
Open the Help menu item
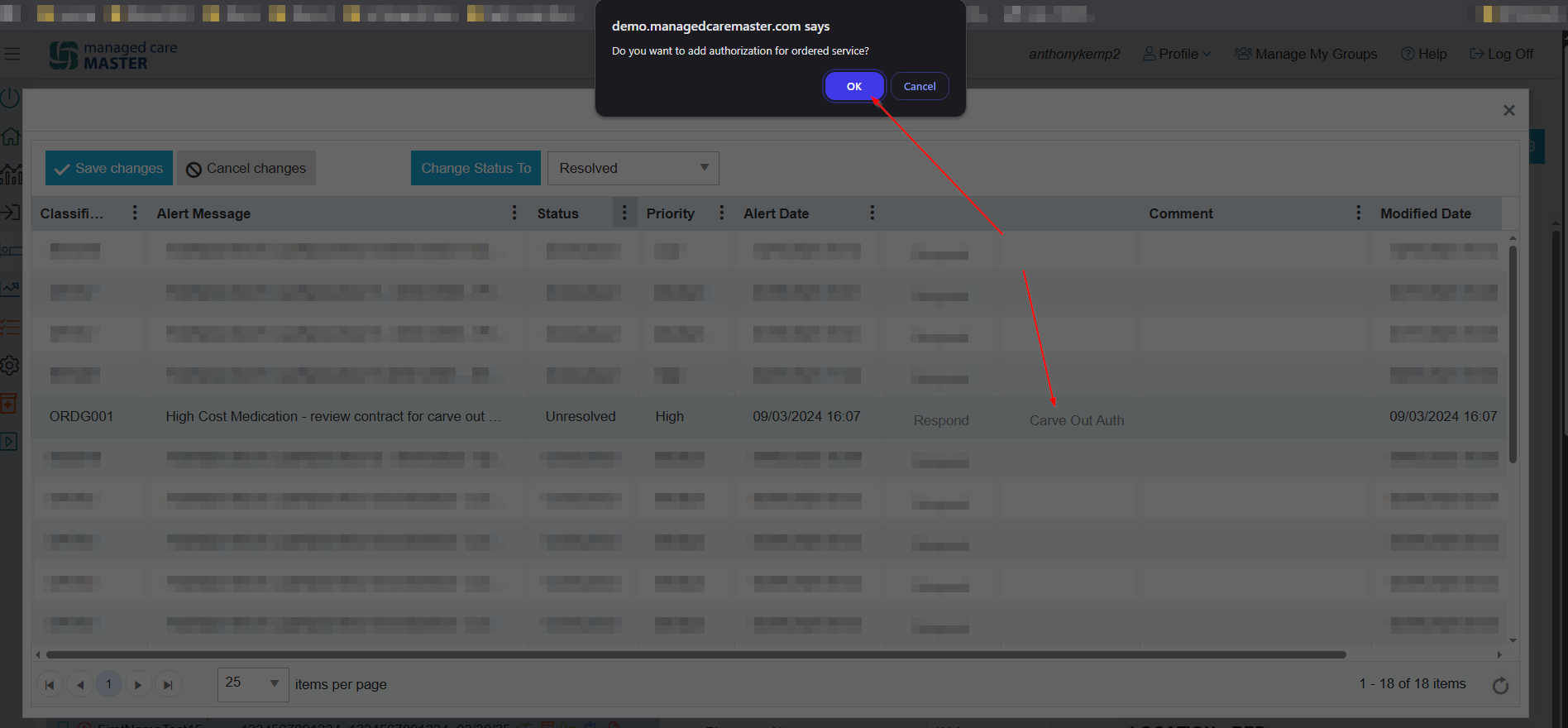point(1423,54)
